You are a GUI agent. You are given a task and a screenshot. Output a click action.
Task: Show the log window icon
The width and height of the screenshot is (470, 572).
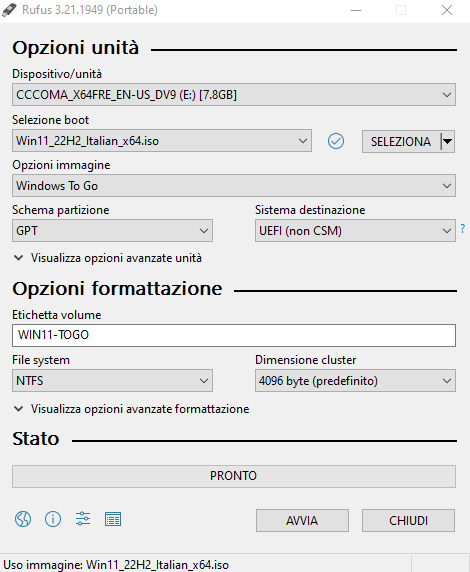[x=113, y=519]
